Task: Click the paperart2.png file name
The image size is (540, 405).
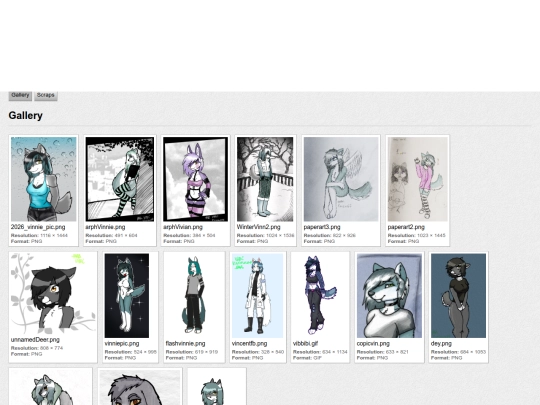Action: (x=406, y=227)
